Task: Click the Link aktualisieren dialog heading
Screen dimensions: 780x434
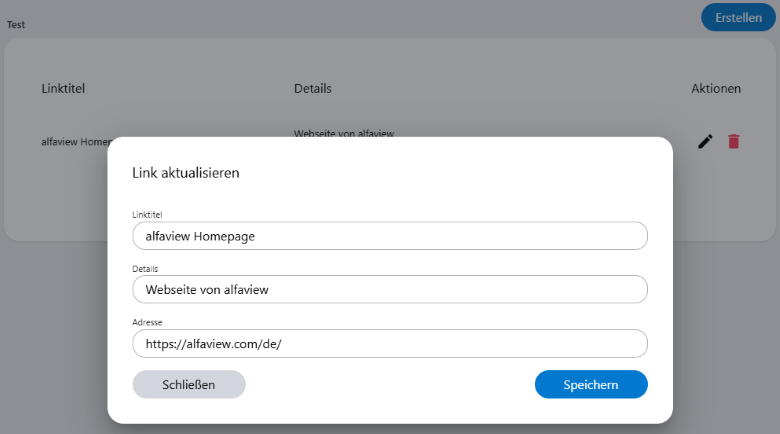Action: pos(185,173)
